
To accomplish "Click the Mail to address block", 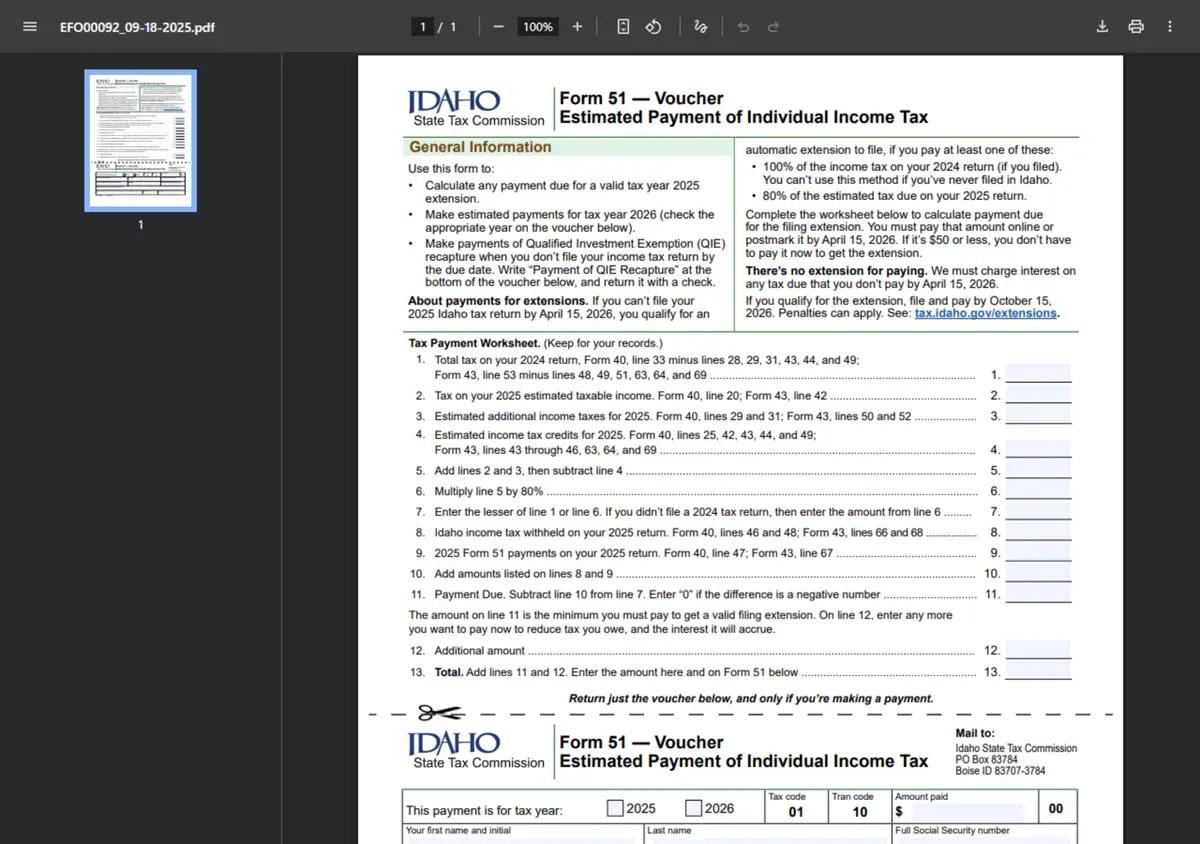I will (1016, 754).
